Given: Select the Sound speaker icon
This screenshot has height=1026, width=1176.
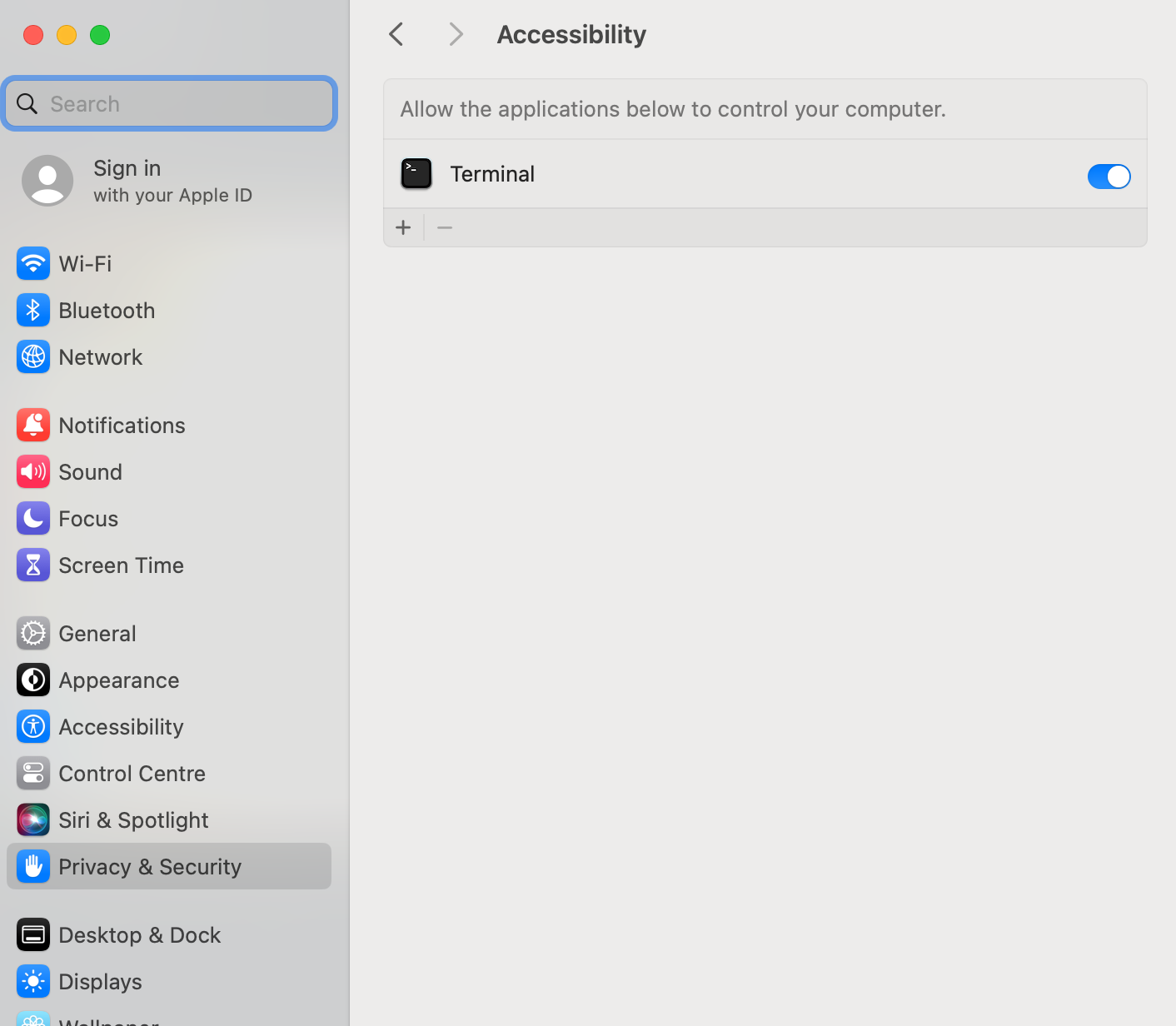Looking at the screenshot, I should point(33,472).
